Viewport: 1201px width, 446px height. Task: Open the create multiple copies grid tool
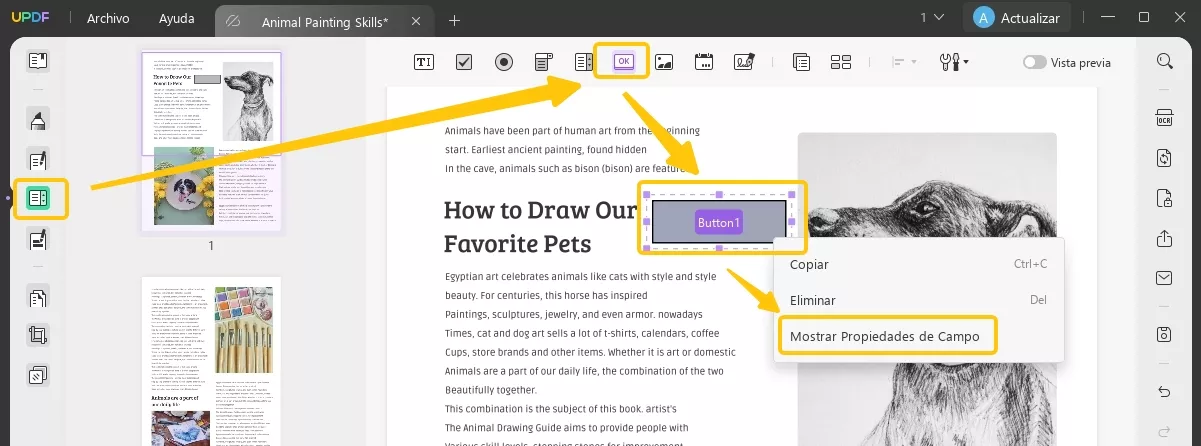pyautogui.click(x=841, y=62)
